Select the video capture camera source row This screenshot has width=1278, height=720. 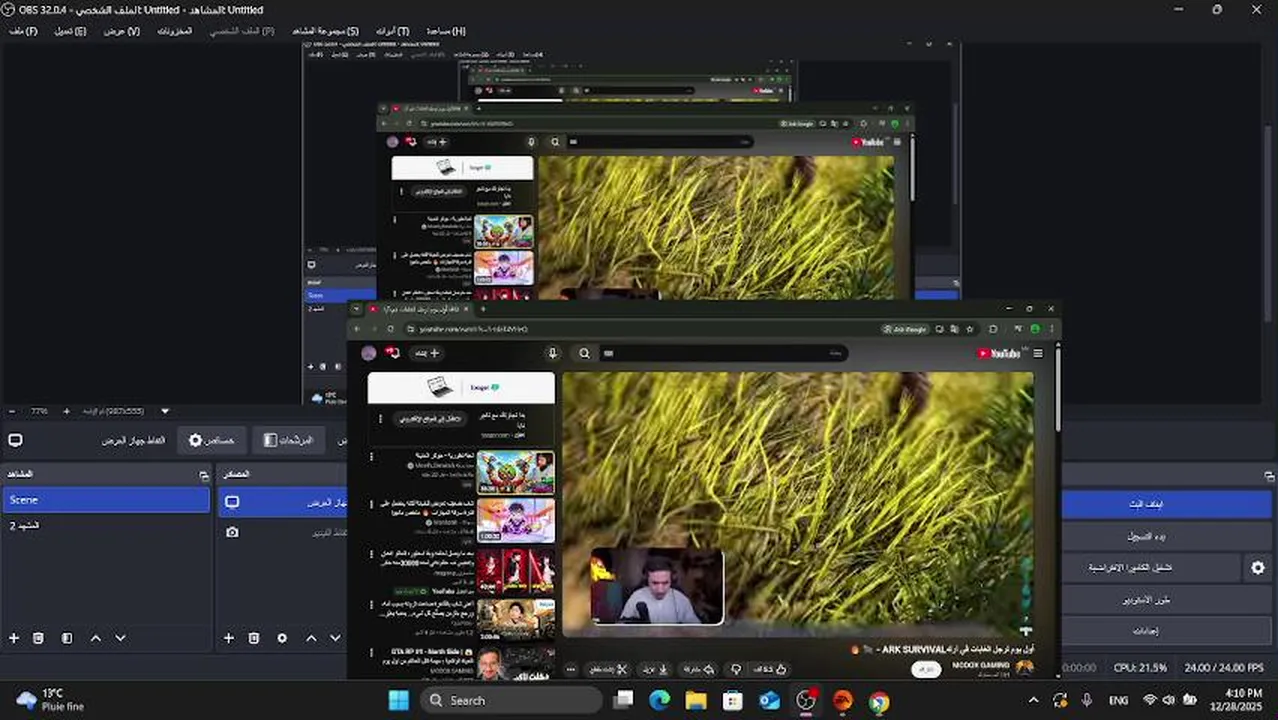[x=282, y=532]
